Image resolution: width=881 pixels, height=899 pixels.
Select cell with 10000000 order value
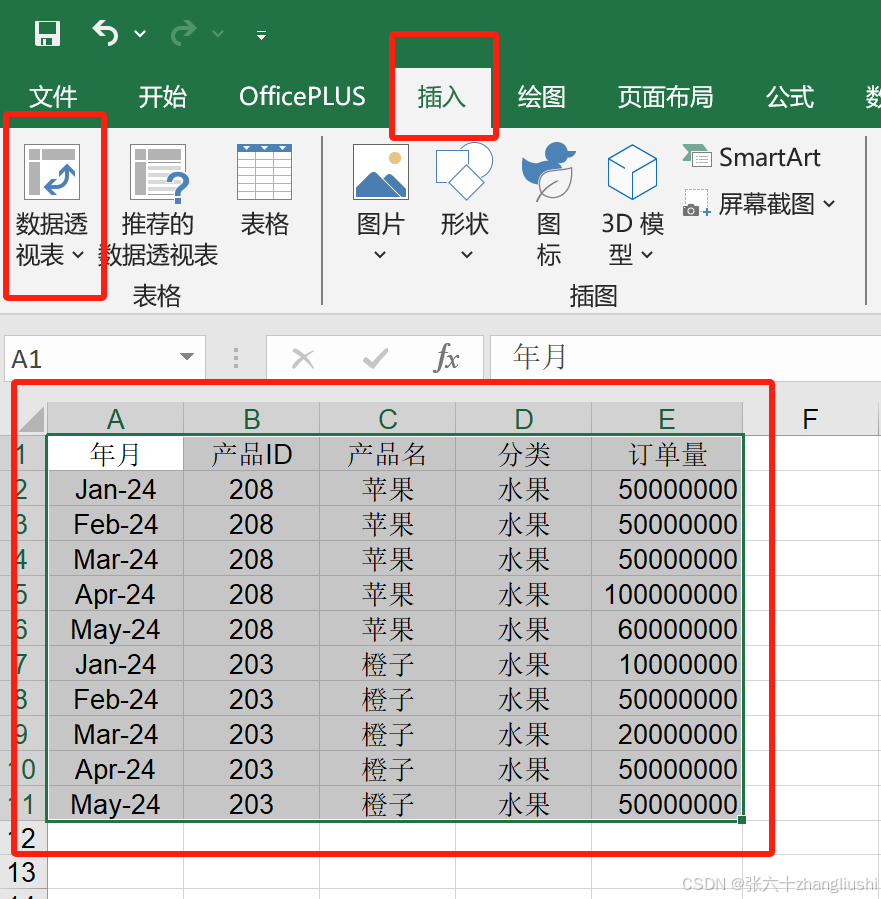[667, 664]
